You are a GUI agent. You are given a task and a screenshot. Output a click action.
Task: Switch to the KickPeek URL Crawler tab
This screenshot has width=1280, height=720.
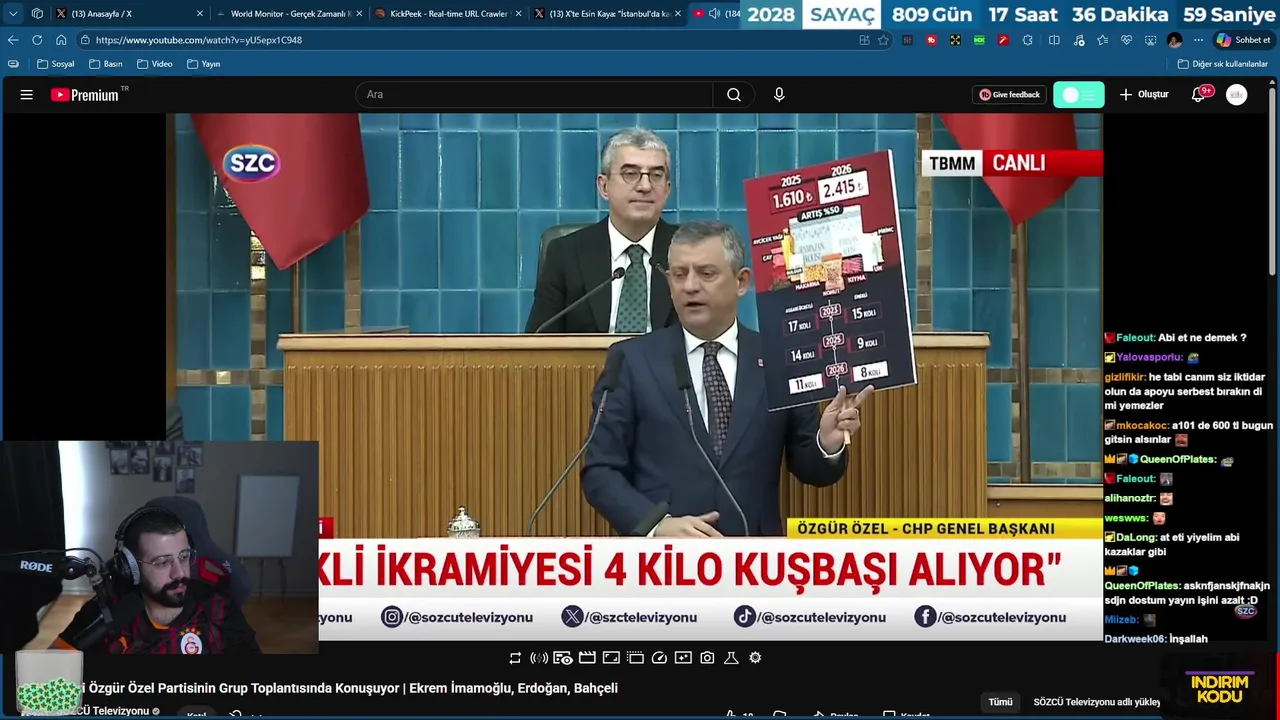(447, 14)
